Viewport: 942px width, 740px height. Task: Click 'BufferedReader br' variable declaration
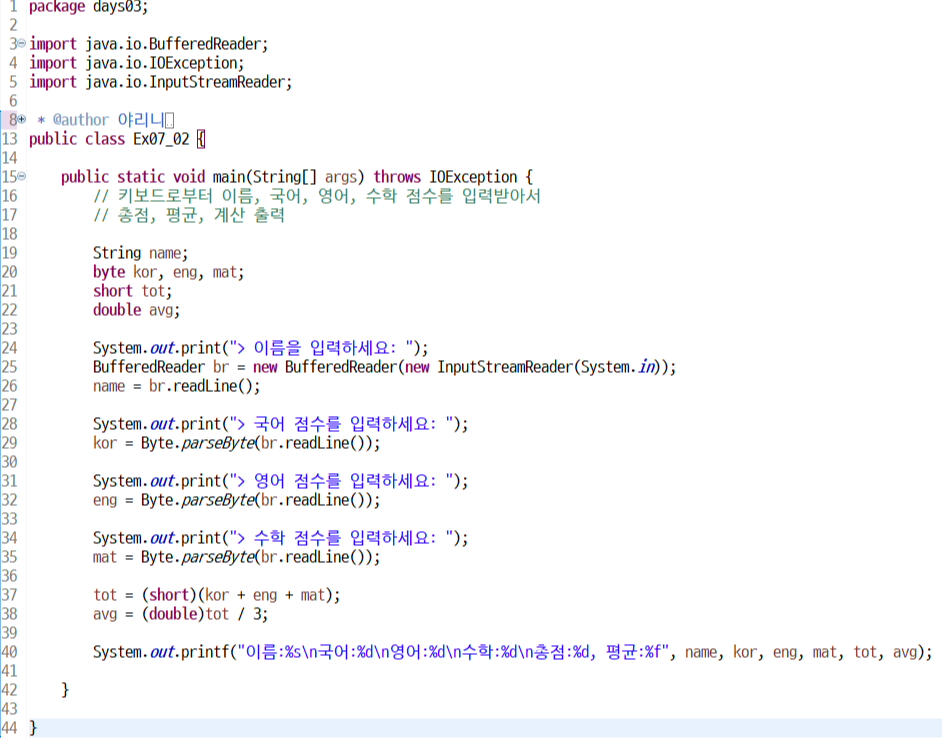coord(161,367)
